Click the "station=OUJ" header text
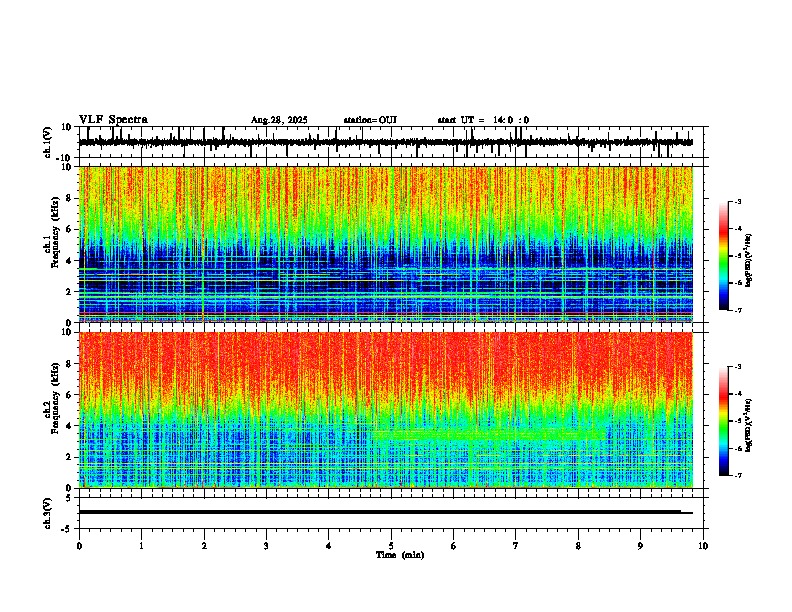Viewport: 792px width, 612px height. pyautogui.click(x=370, y=120)
